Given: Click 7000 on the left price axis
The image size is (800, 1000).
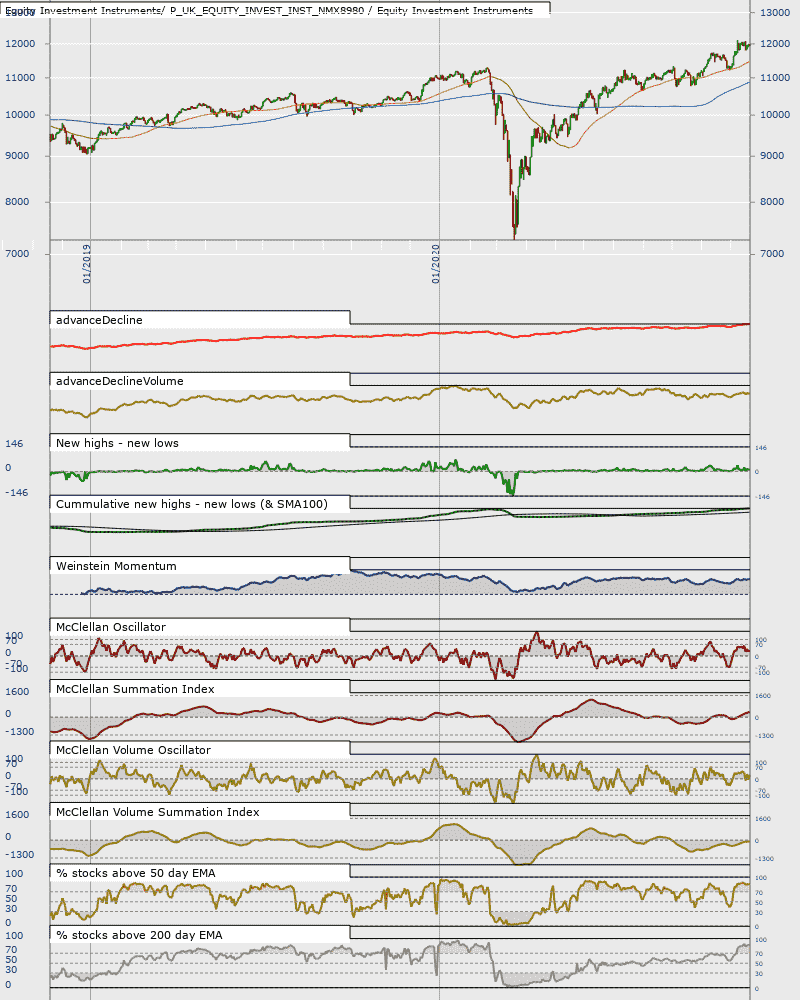Looking at the screenshot, I should tap(17, 254).
